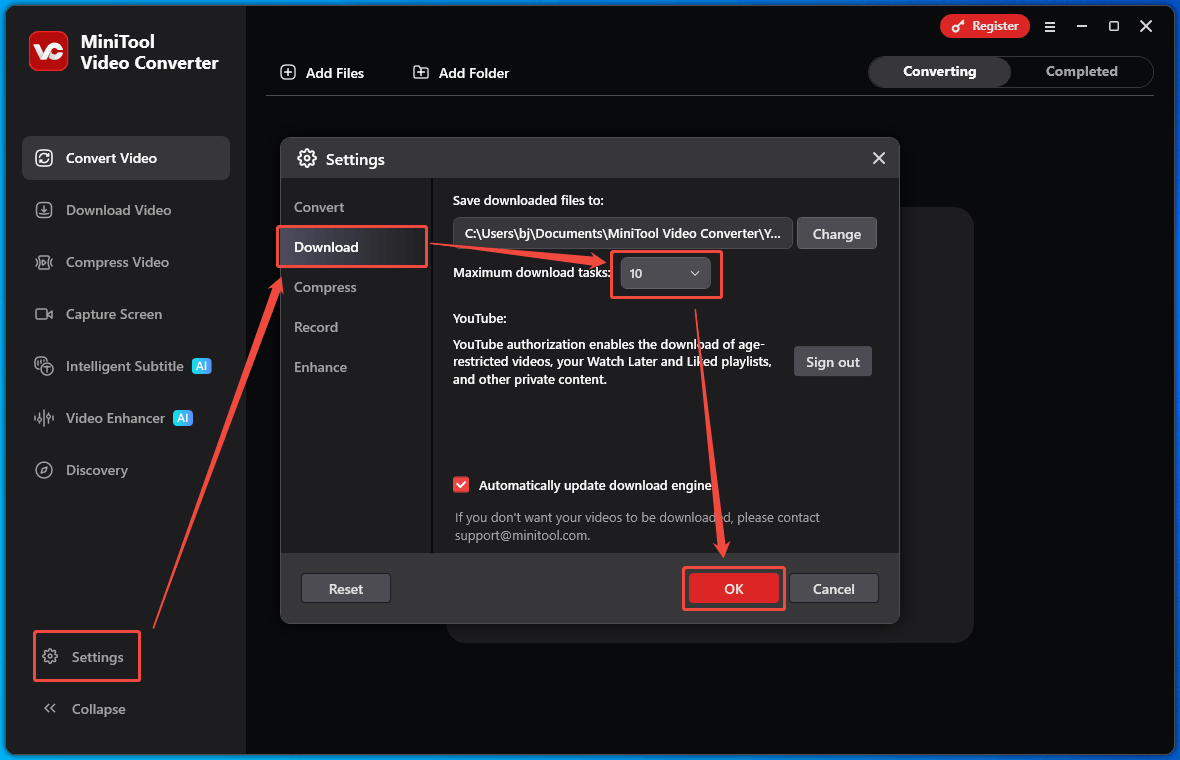Click the Change save path button
This screenshot has height=760, width=1180.
(x=837, y=233)
